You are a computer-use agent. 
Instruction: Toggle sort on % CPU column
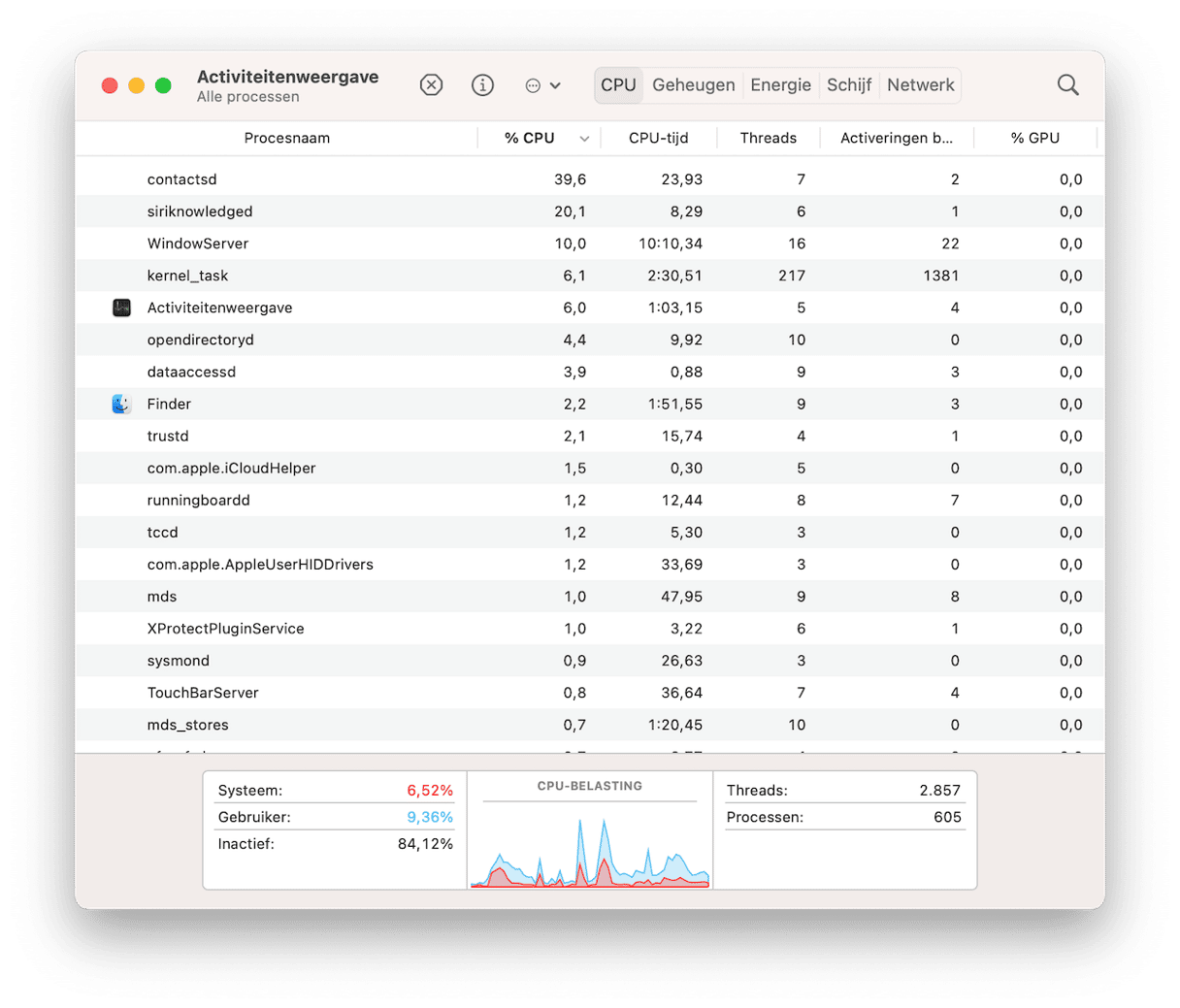coord(530,138)
